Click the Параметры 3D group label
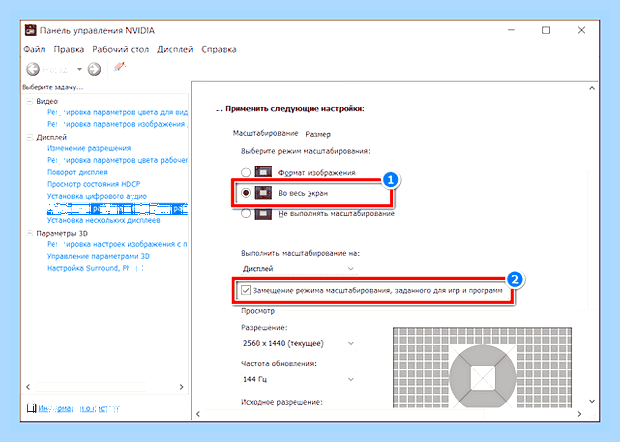The height and width of the screenshot is (442, 620). [62, 233]
